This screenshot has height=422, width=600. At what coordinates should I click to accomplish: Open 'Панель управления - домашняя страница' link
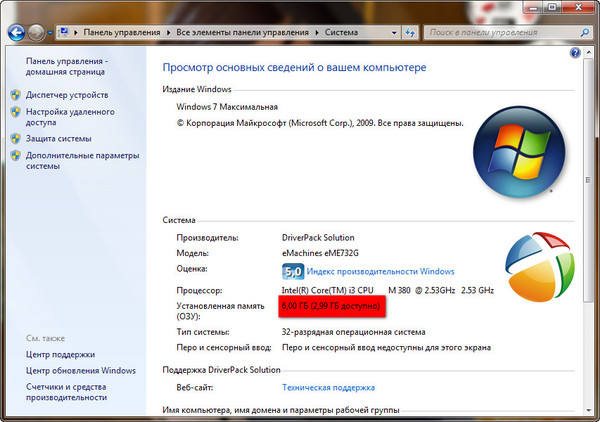pyautogui.click(x=67, y=67)
